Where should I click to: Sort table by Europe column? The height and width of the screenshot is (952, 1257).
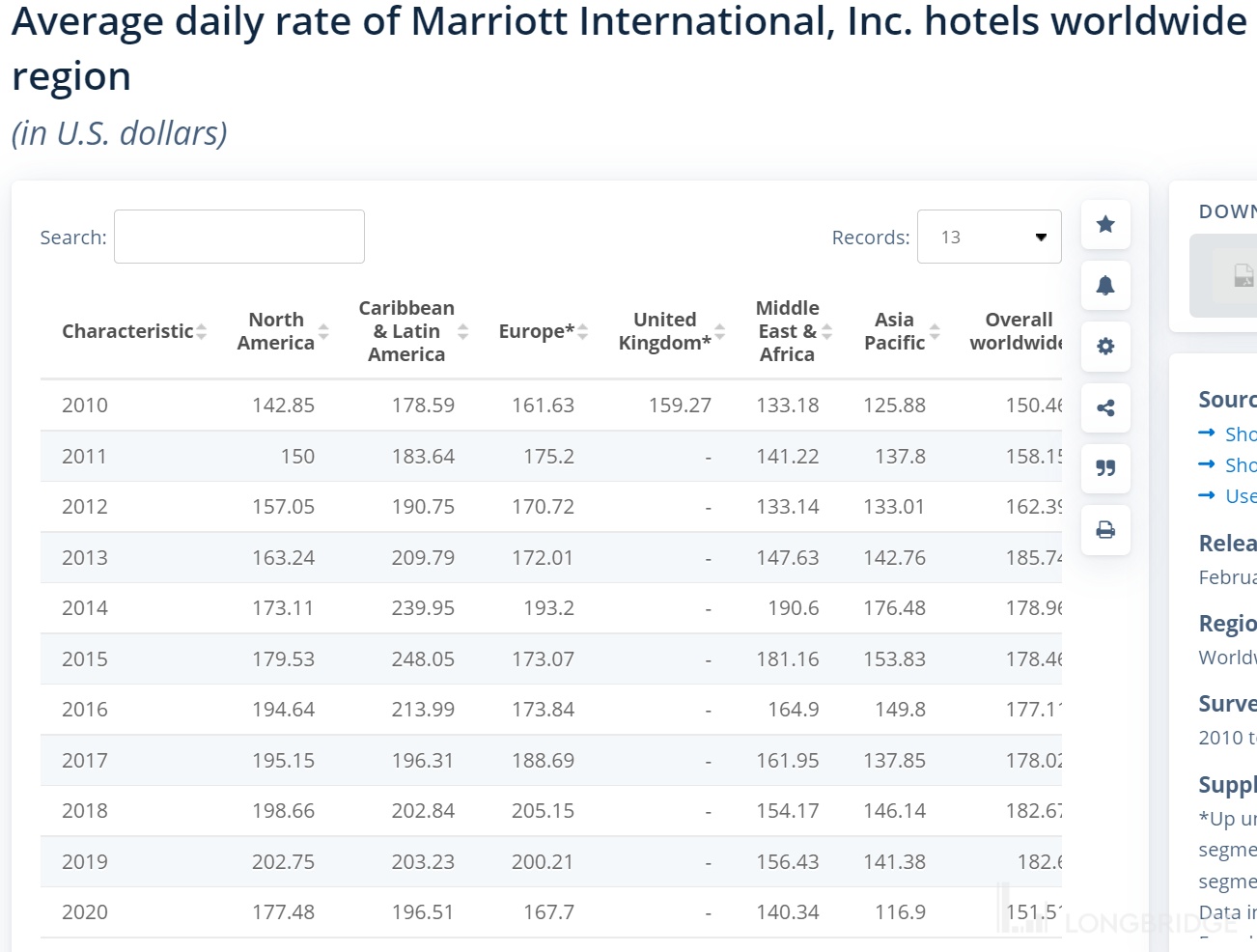coord(582,331)
